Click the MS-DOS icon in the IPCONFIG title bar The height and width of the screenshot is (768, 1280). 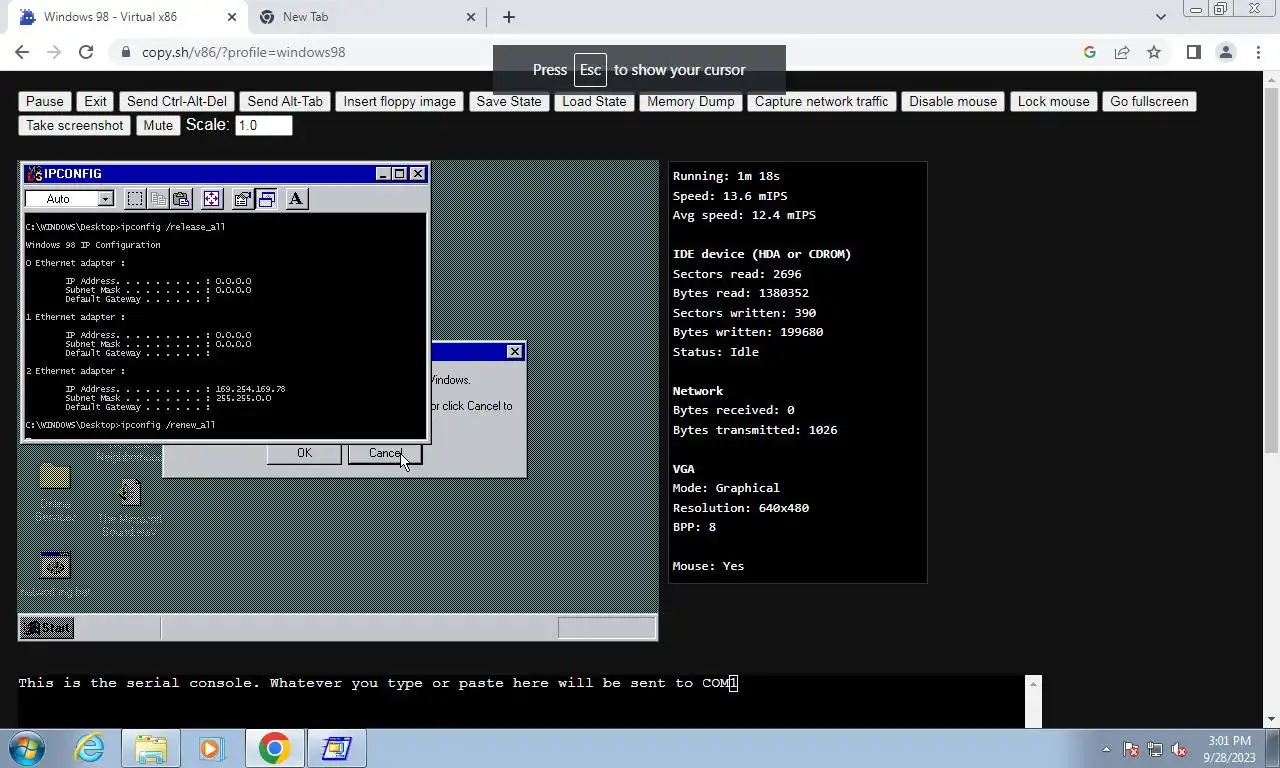[34, 174]
